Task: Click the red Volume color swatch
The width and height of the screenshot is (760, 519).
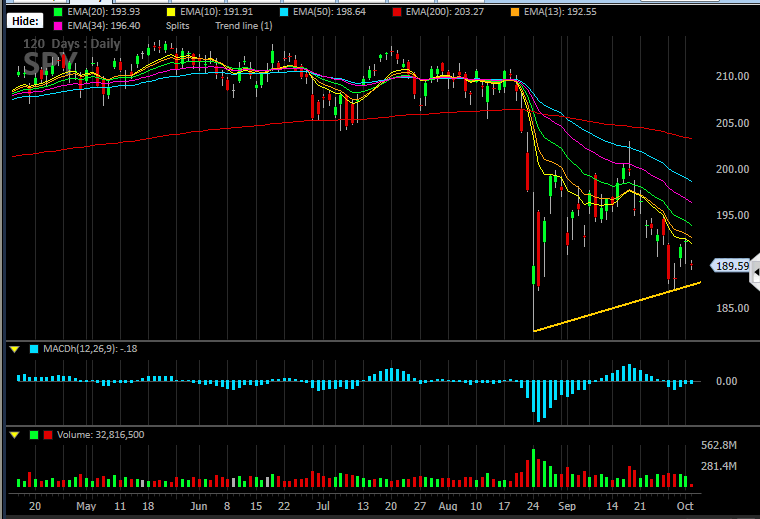Action: [x=48, y=435]
